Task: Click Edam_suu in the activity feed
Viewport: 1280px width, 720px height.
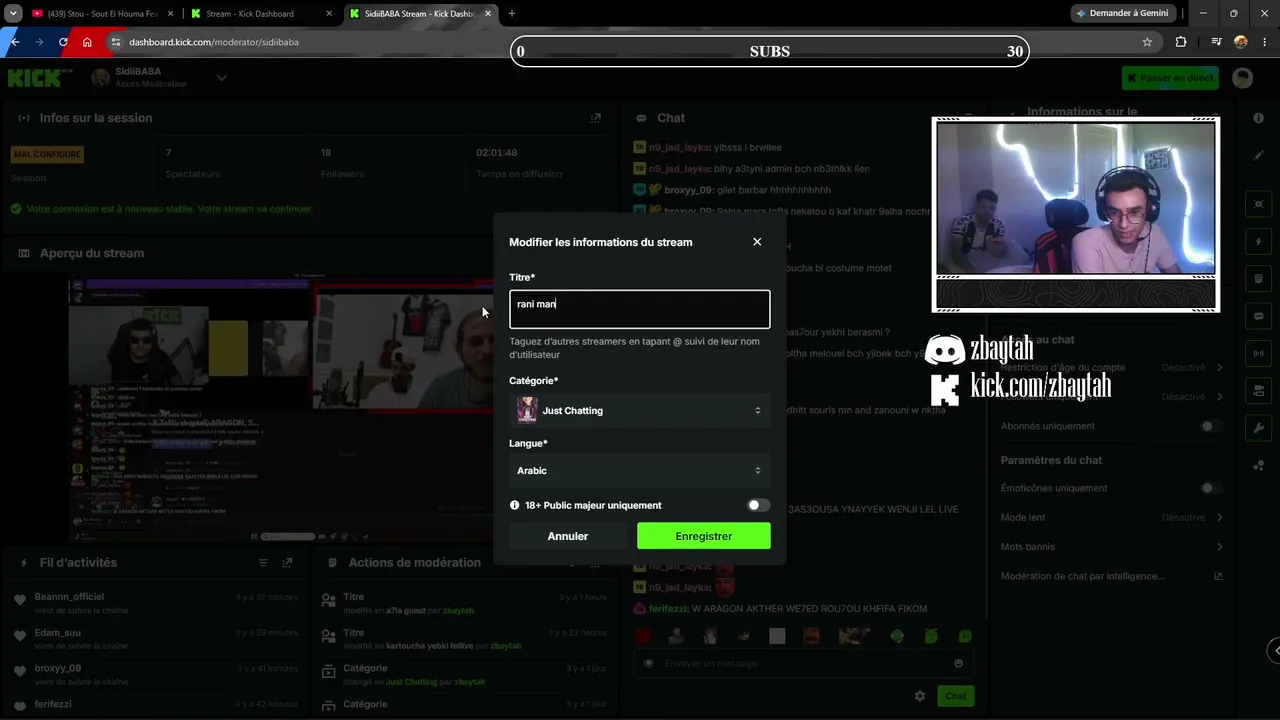Action: tap(58, 633)
